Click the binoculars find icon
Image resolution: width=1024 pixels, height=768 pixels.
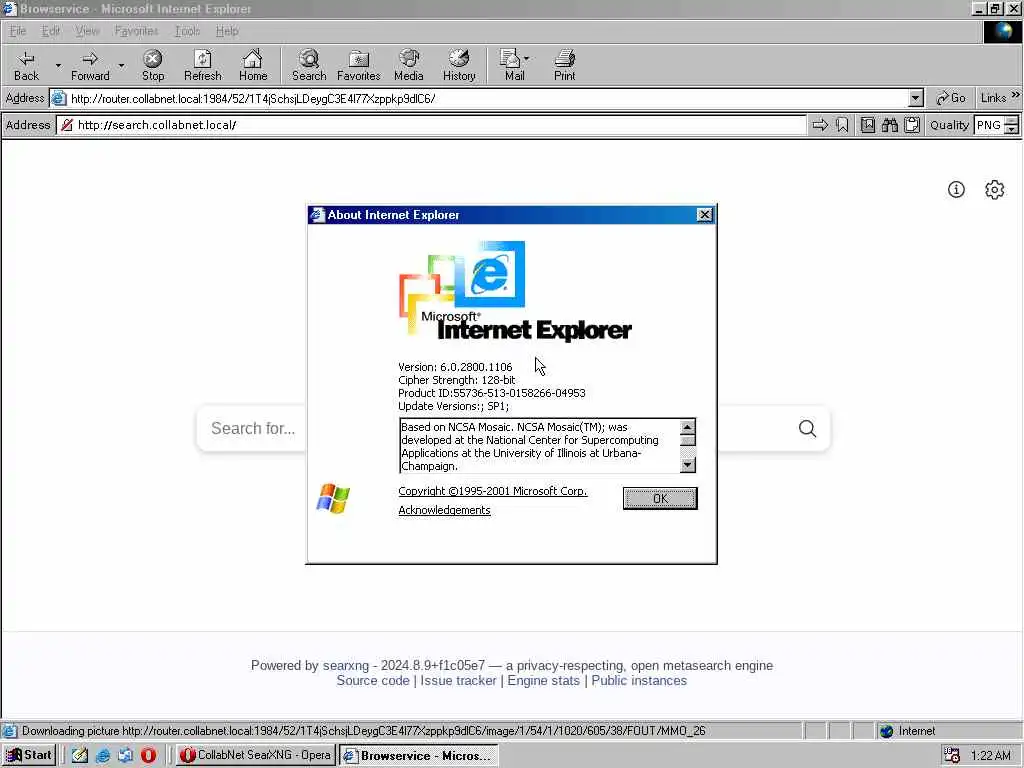889,125
